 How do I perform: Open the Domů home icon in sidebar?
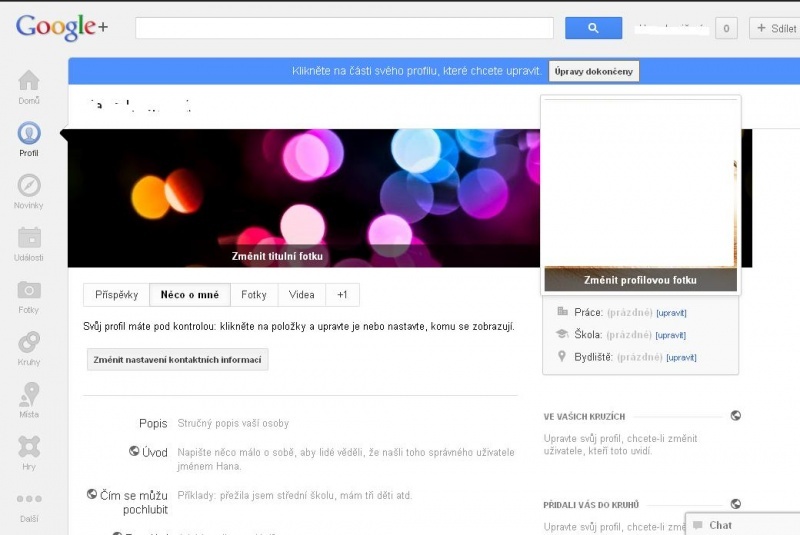click(29, 82)
